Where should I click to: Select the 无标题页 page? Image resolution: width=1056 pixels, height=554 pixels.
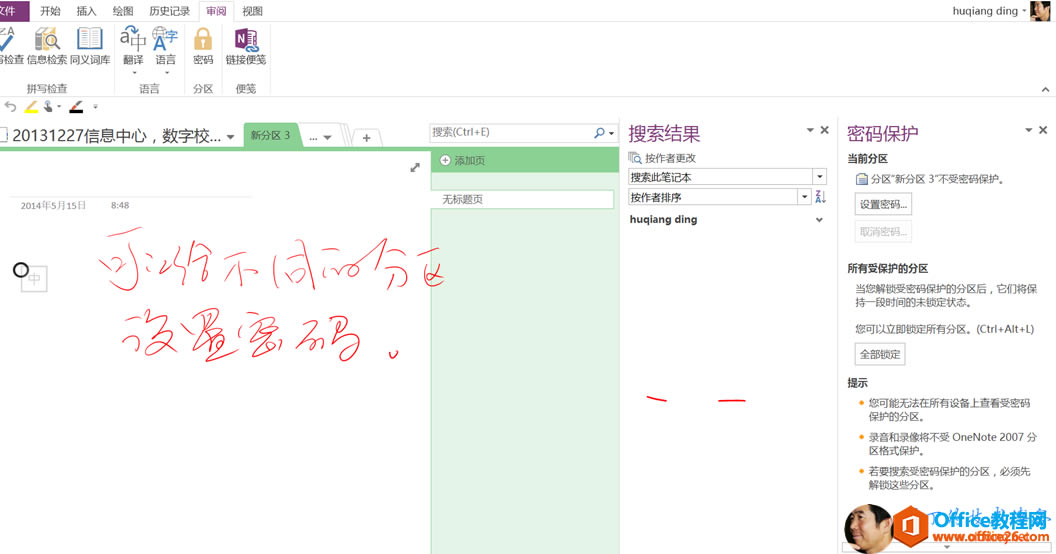point(522,199)
